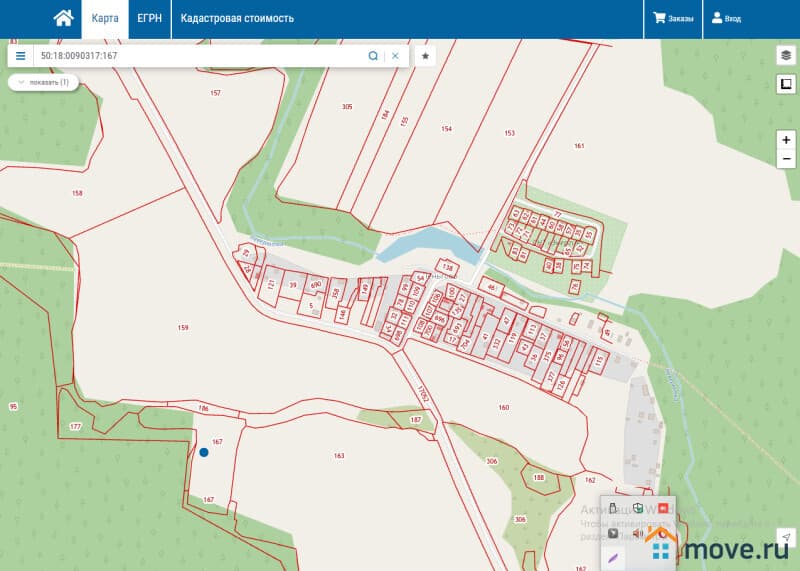Click the magnifier search icon
This screenshot has width=800, height=571.
[x=373, y=56]
